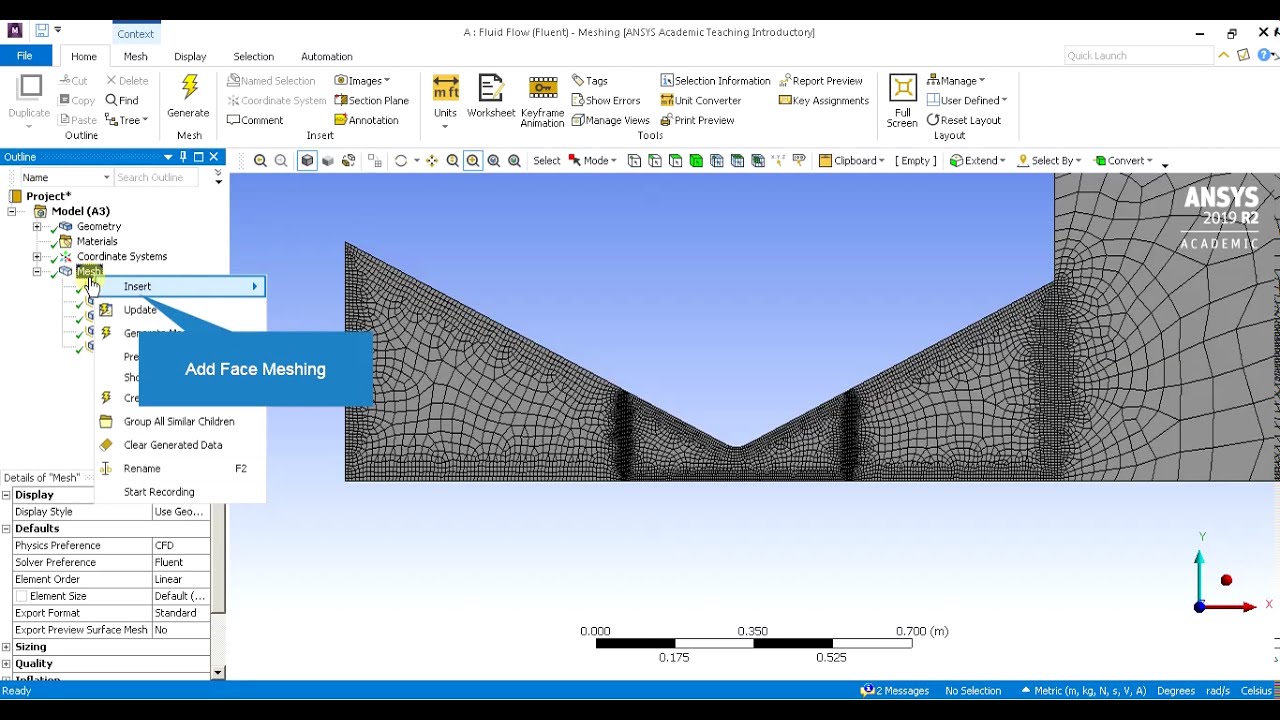This screenshot has height=720, width=1280.
Task: Click the Materials folder icon in tree
Action: point(66,241)
